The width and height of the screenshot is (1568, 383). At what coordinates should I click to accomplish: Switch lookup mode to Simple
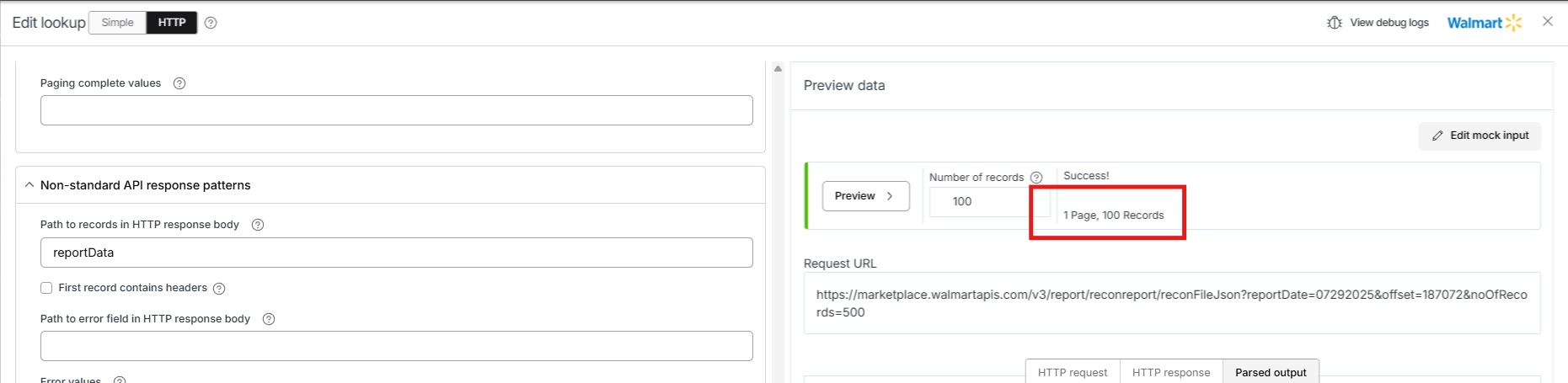click(x=118, y=23)
